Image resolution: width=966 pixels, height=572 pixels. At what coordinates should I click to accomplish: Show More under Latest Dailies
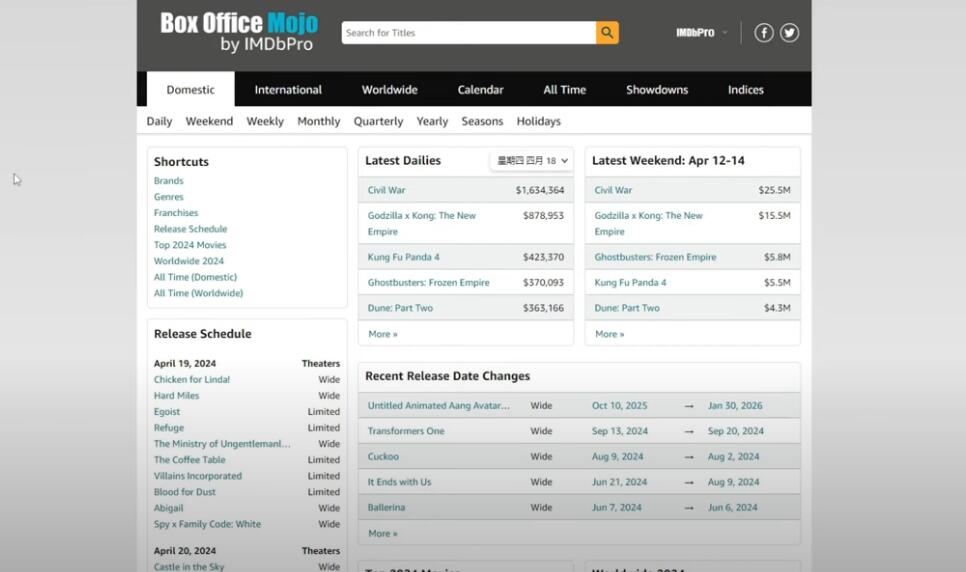pos(382,334)
